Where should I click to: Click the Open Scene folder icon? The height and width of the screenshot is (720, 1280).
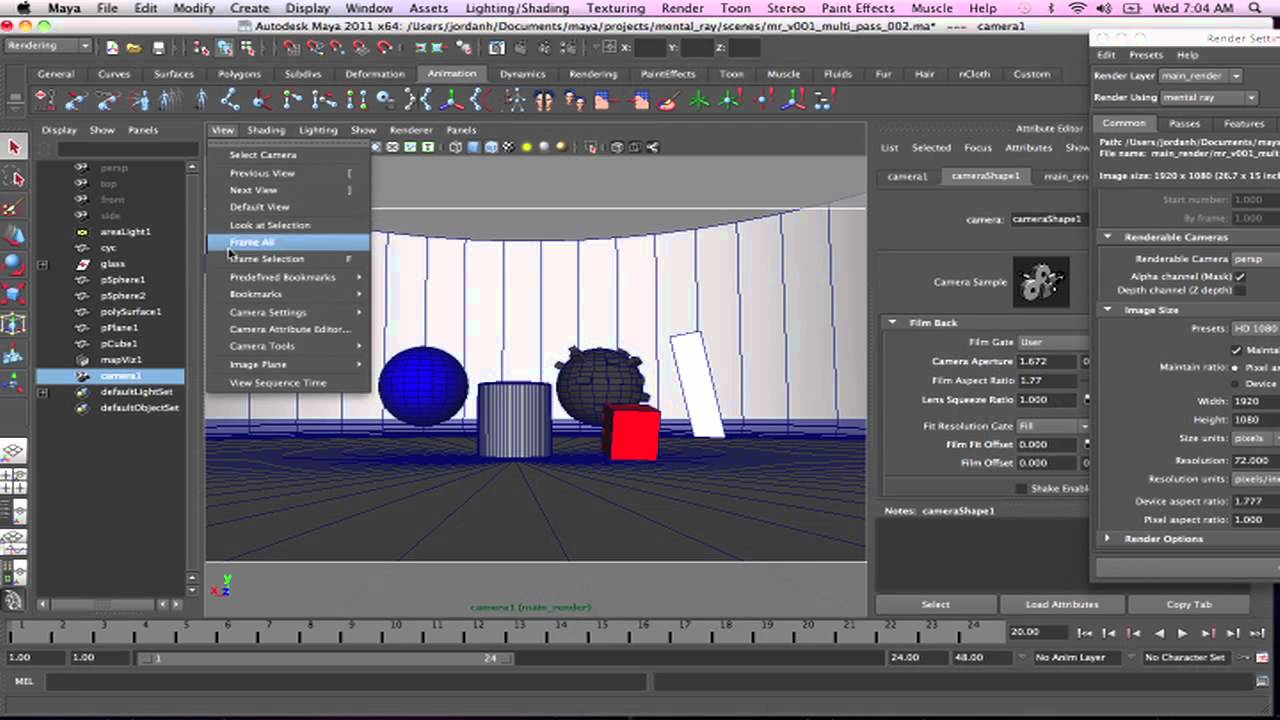point(135,47)
